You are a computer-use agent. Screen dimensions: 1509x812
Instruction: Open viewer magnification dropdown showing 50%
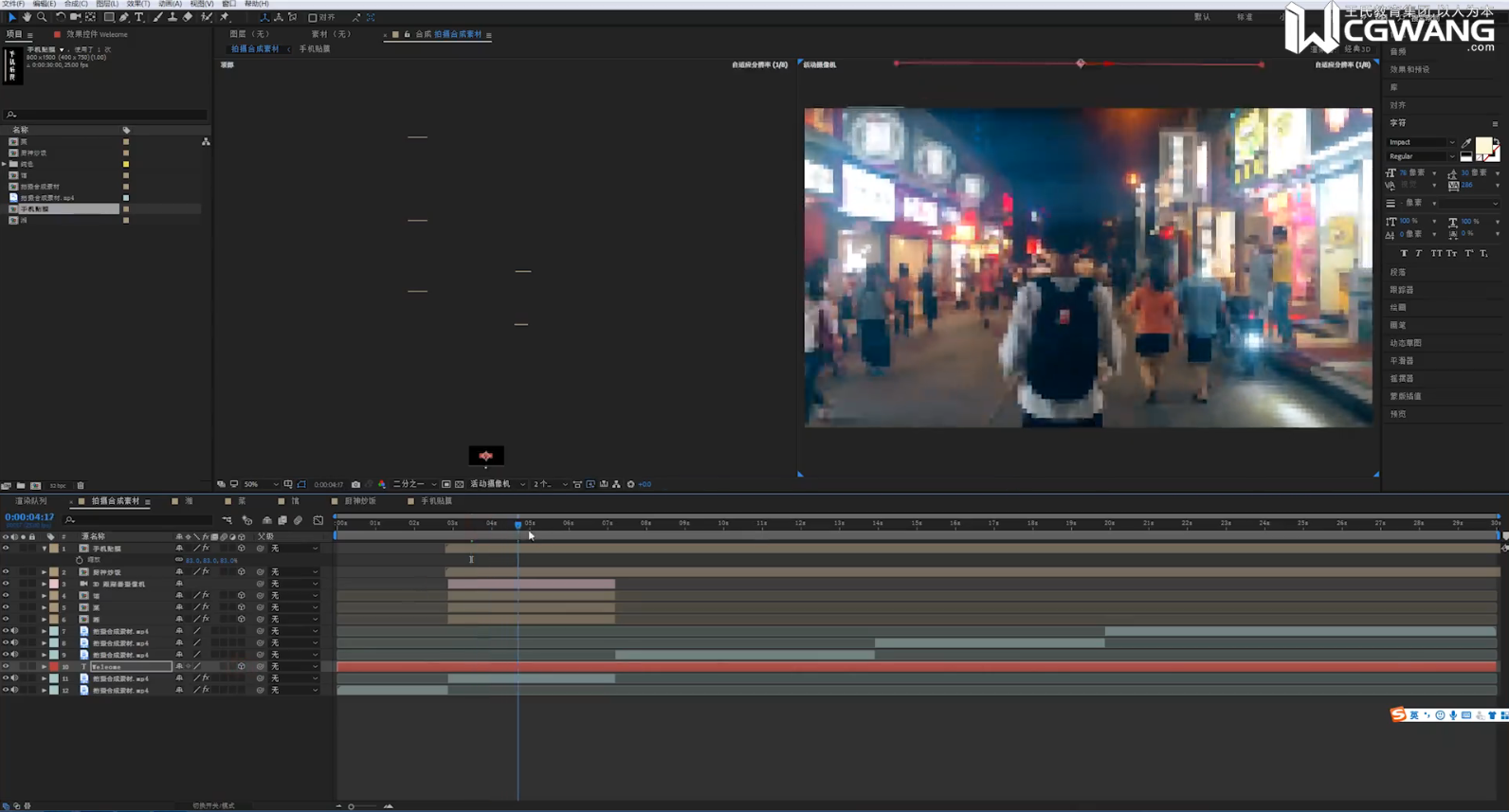tap(261, 484)
